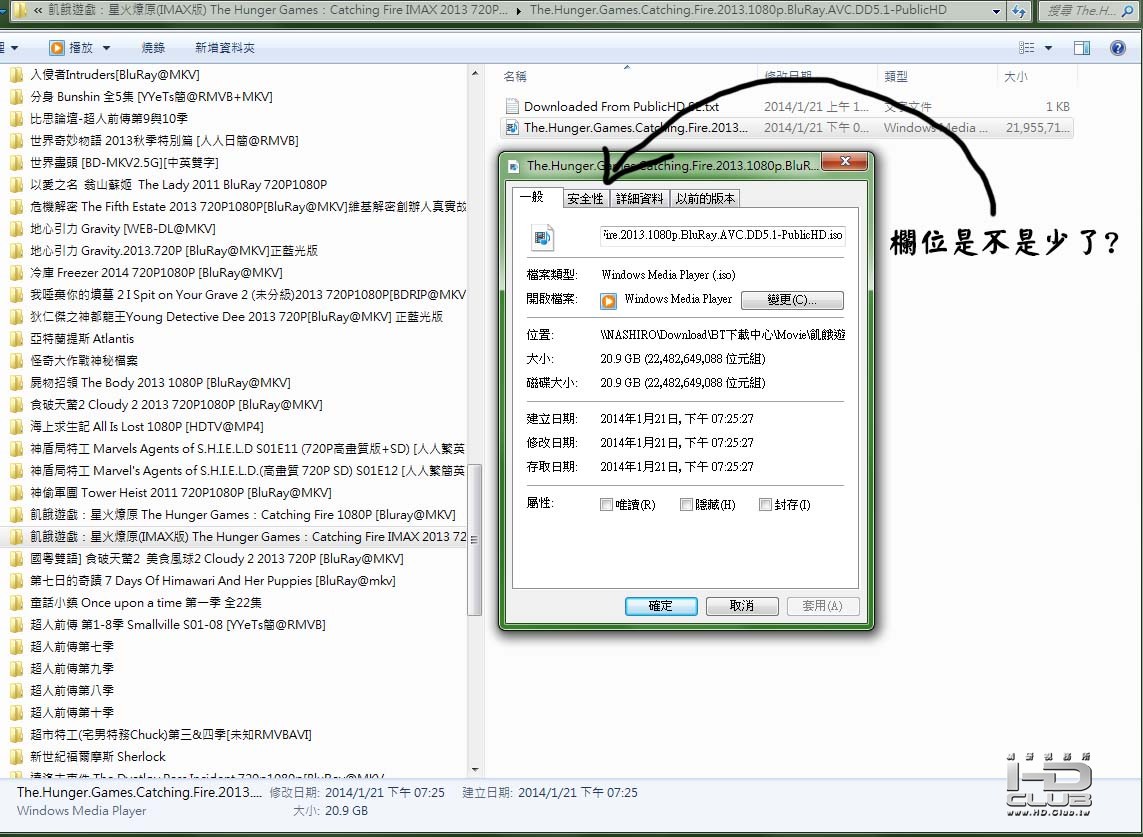
Task: Select folder 食破天驚2 Cloudy 2 2013 720P1080P
Action: [x=176, y=405]
